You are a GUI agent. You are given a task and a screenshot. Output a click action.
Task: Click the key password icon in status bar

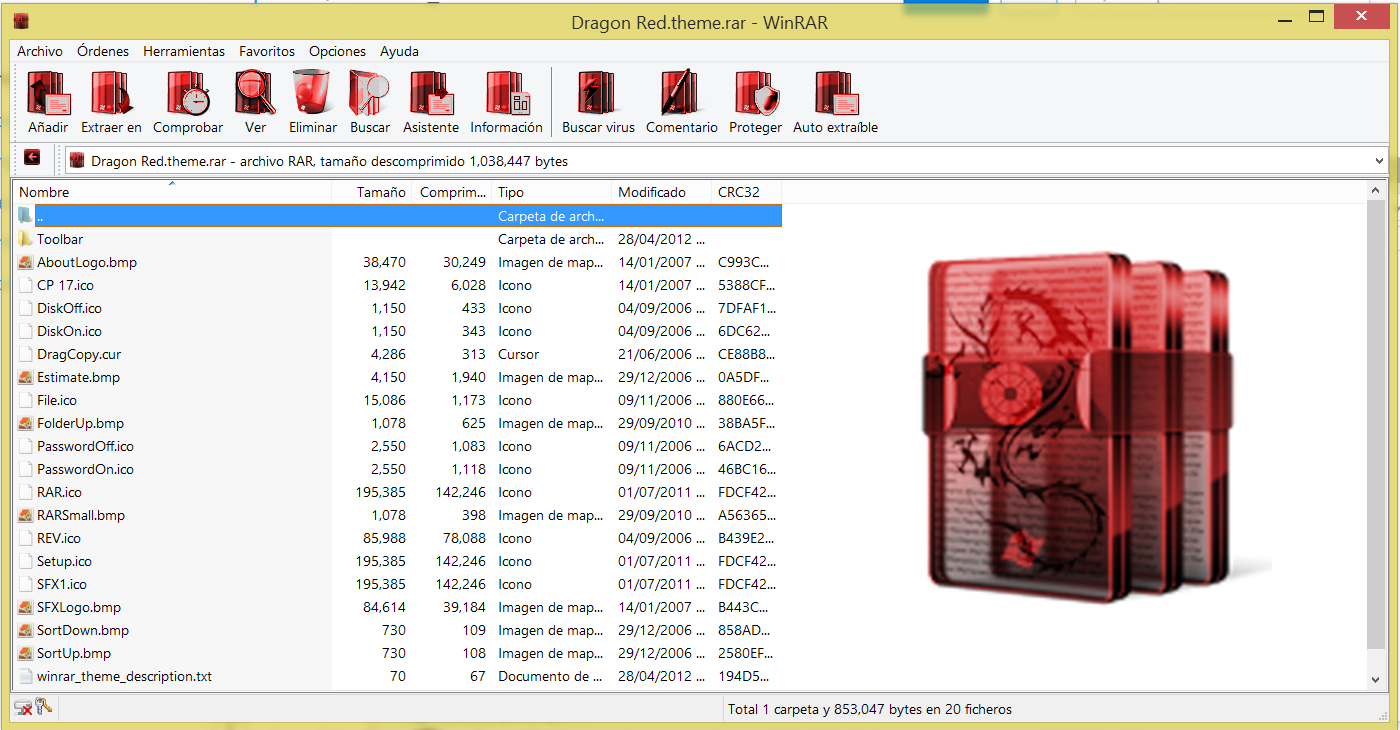click(x=43, y=707)
